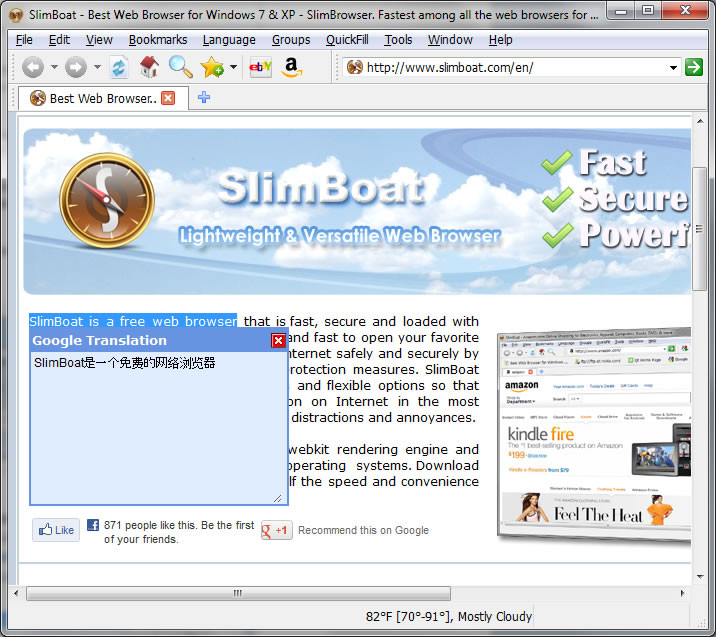Viewport: 716px width, 637px height.
Task: Click the horizontal scrollbar left arrow
Action: pos(16,593)
